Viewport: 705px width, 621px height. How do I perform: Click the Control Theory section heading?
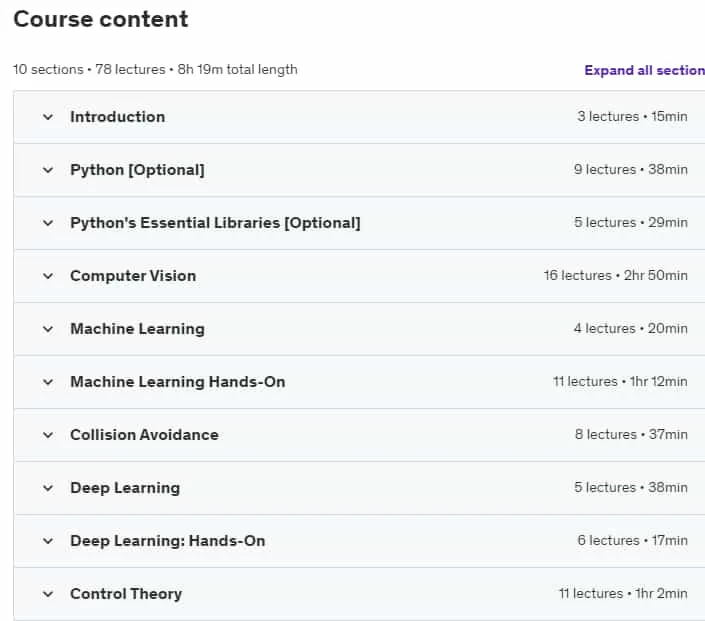[x=126, y=594]
